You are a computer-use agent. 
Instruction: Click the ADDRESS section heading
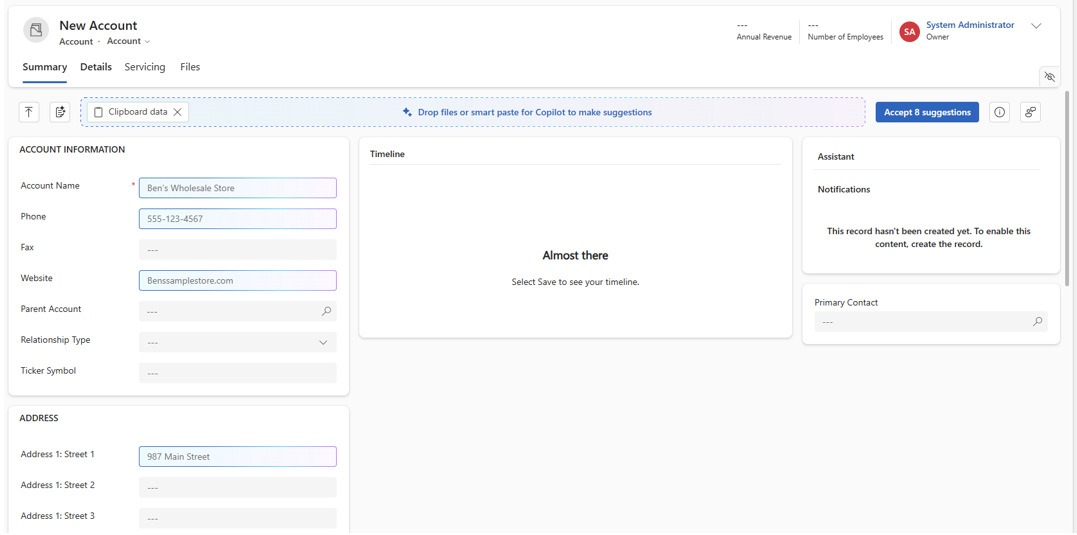click(39, 418)
